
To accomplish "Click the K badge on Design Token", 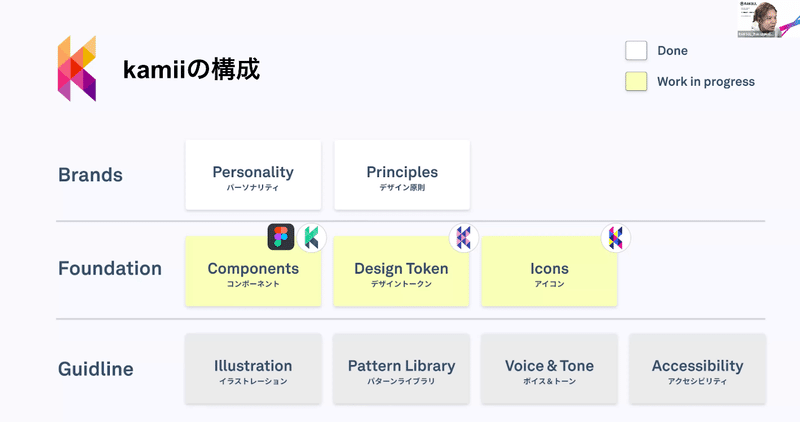I will (x=464, y=238).
